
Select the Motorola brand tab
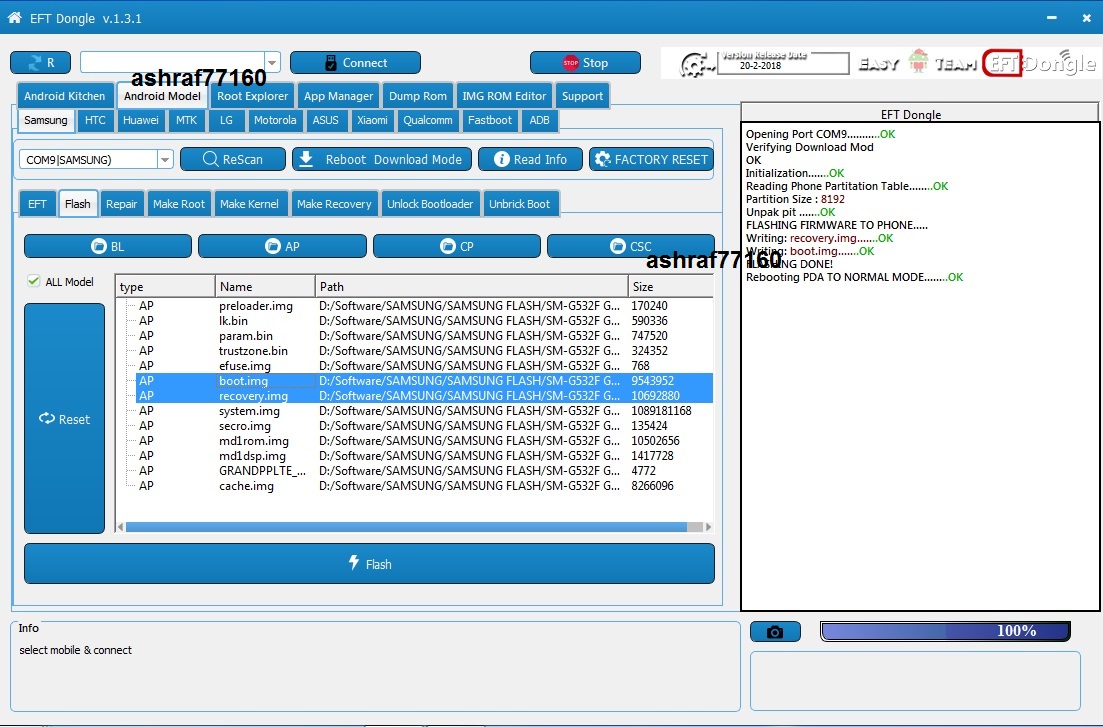click(x=275, y=120)
